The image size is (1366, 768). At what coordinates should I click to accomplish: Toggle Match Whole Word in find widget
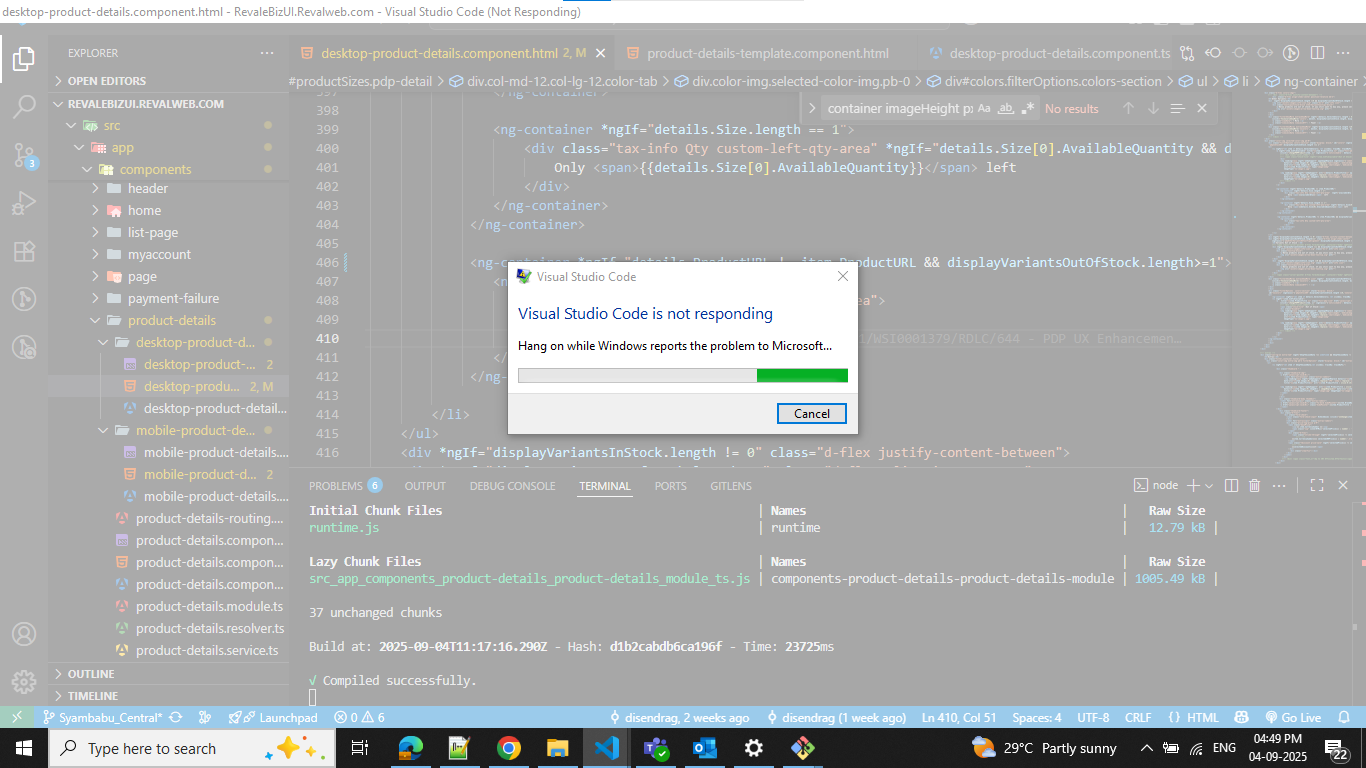1006,108
